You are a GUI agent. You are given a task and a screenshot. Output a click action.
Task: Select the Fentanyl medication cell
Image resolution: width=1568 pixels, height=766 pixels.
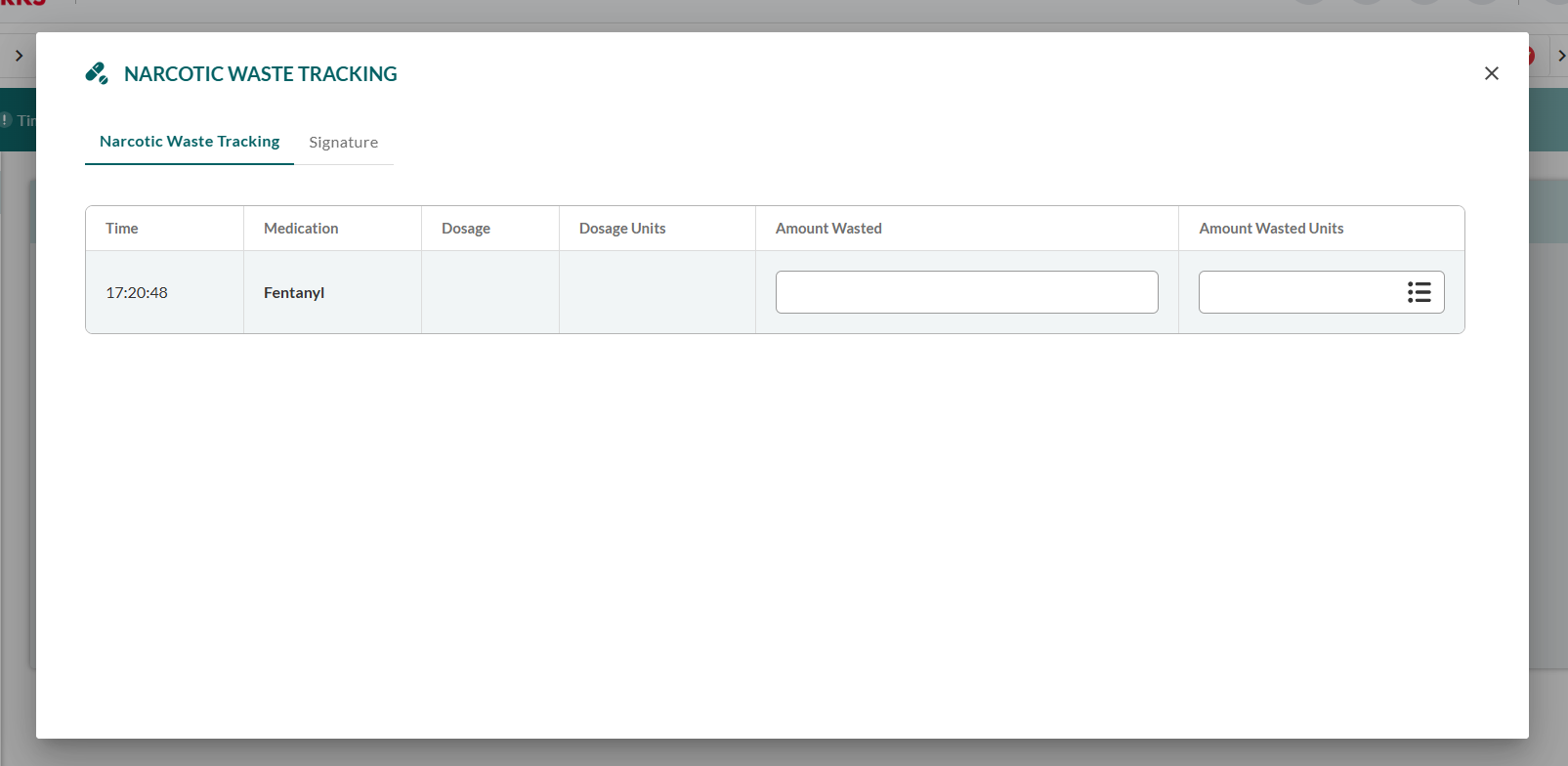pos(294,292)
